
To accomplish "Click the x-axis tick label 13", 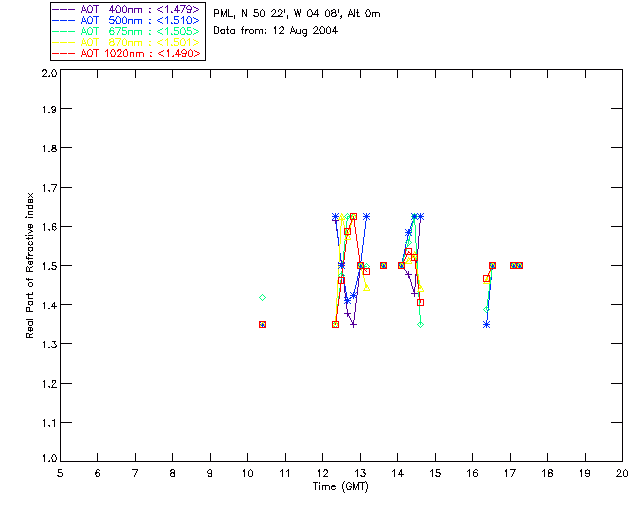I will click(360, 473).
